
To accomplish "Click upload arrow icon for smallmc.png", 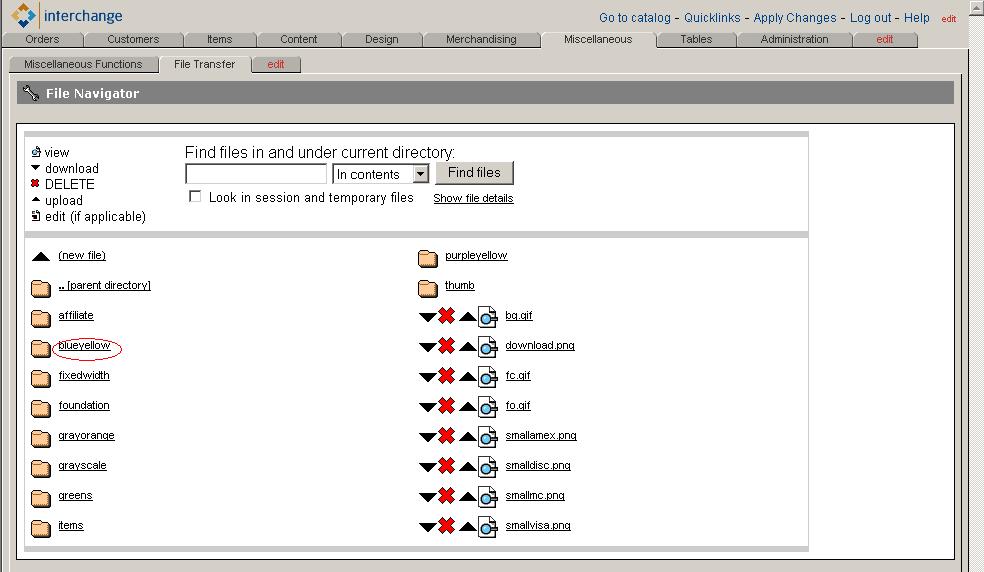I will (x=467, y=497).
